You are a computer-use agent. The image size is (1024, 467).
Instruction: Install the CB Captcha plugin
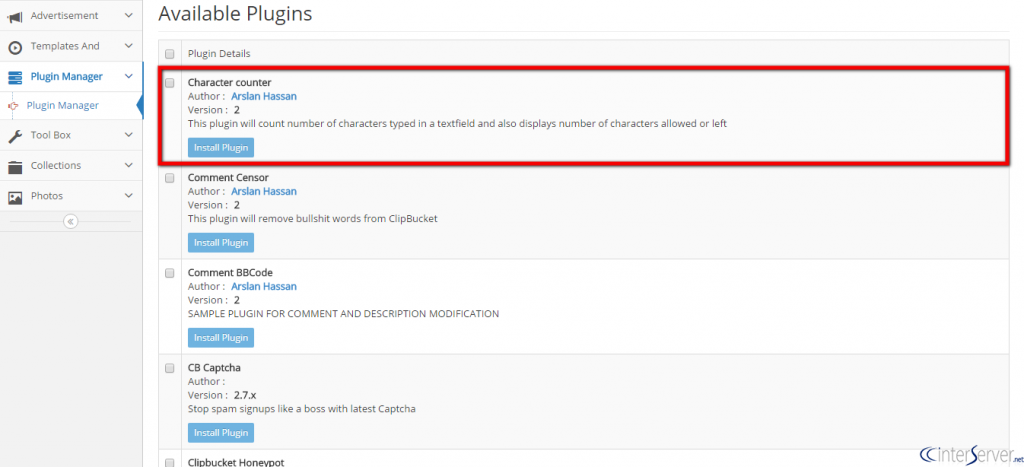(221, 432)
